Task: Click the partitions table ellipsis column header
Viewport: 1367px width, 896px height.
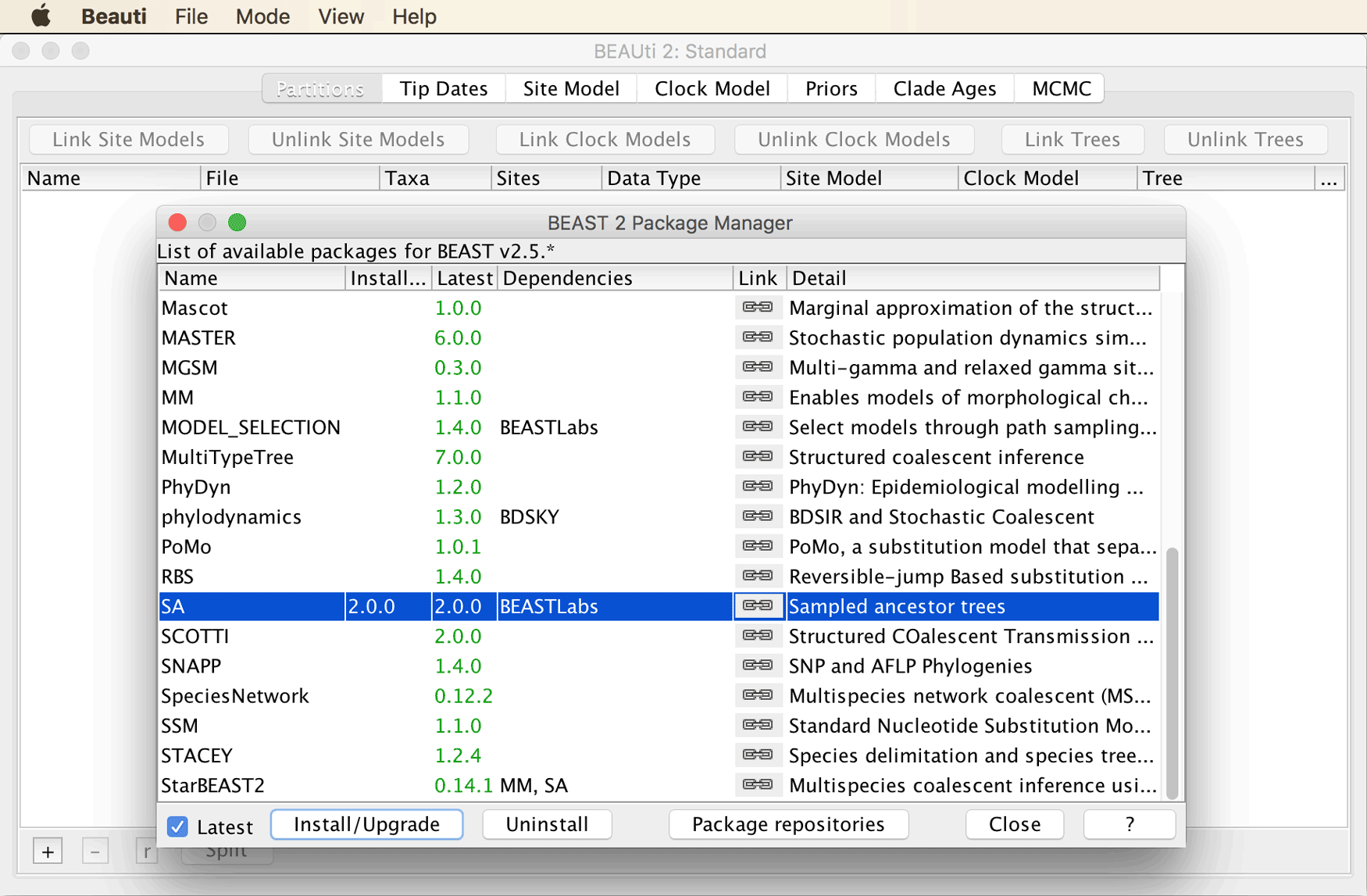Action: (1330, 178)
